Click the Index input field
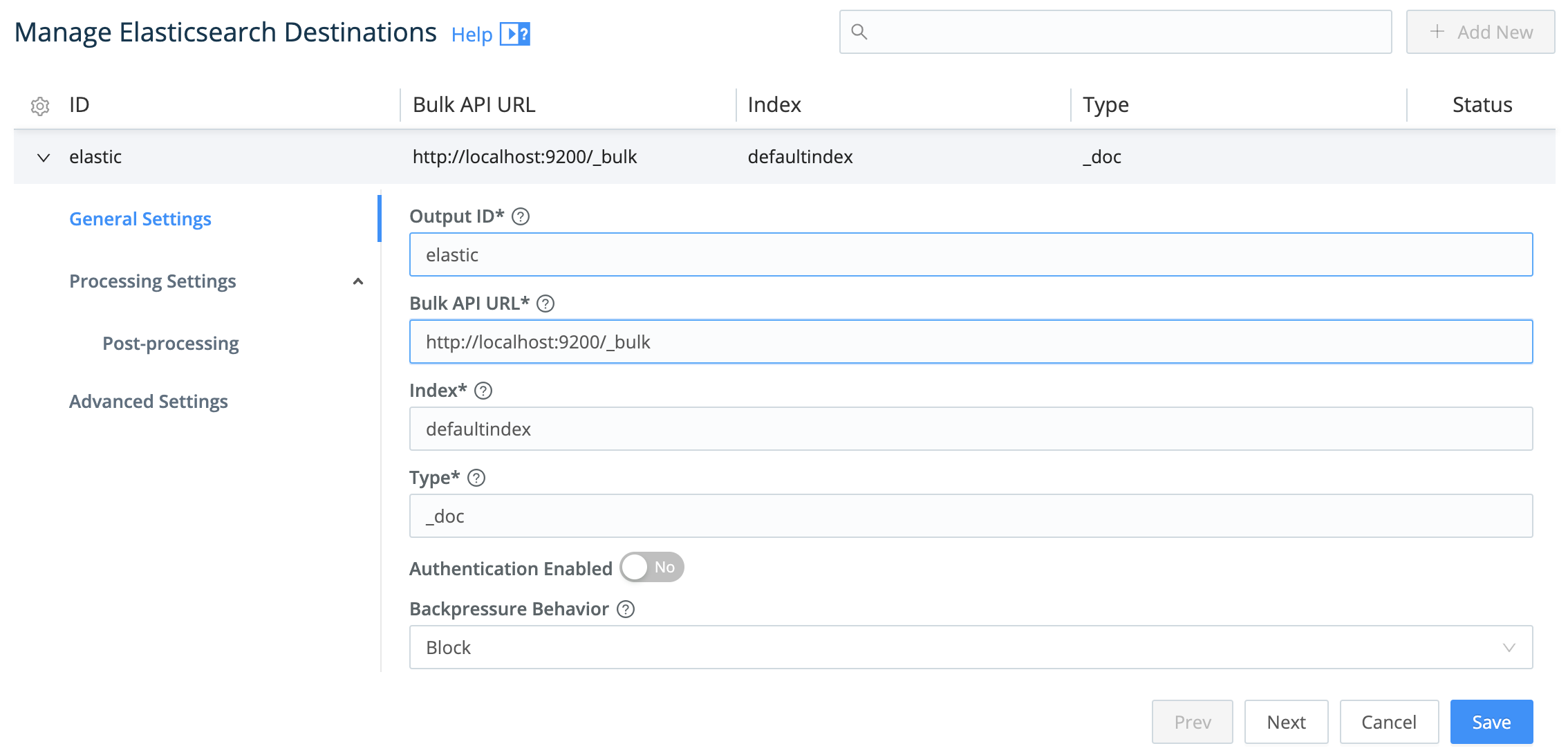This screenshot has width=1568, height=755. click(971, 429)
